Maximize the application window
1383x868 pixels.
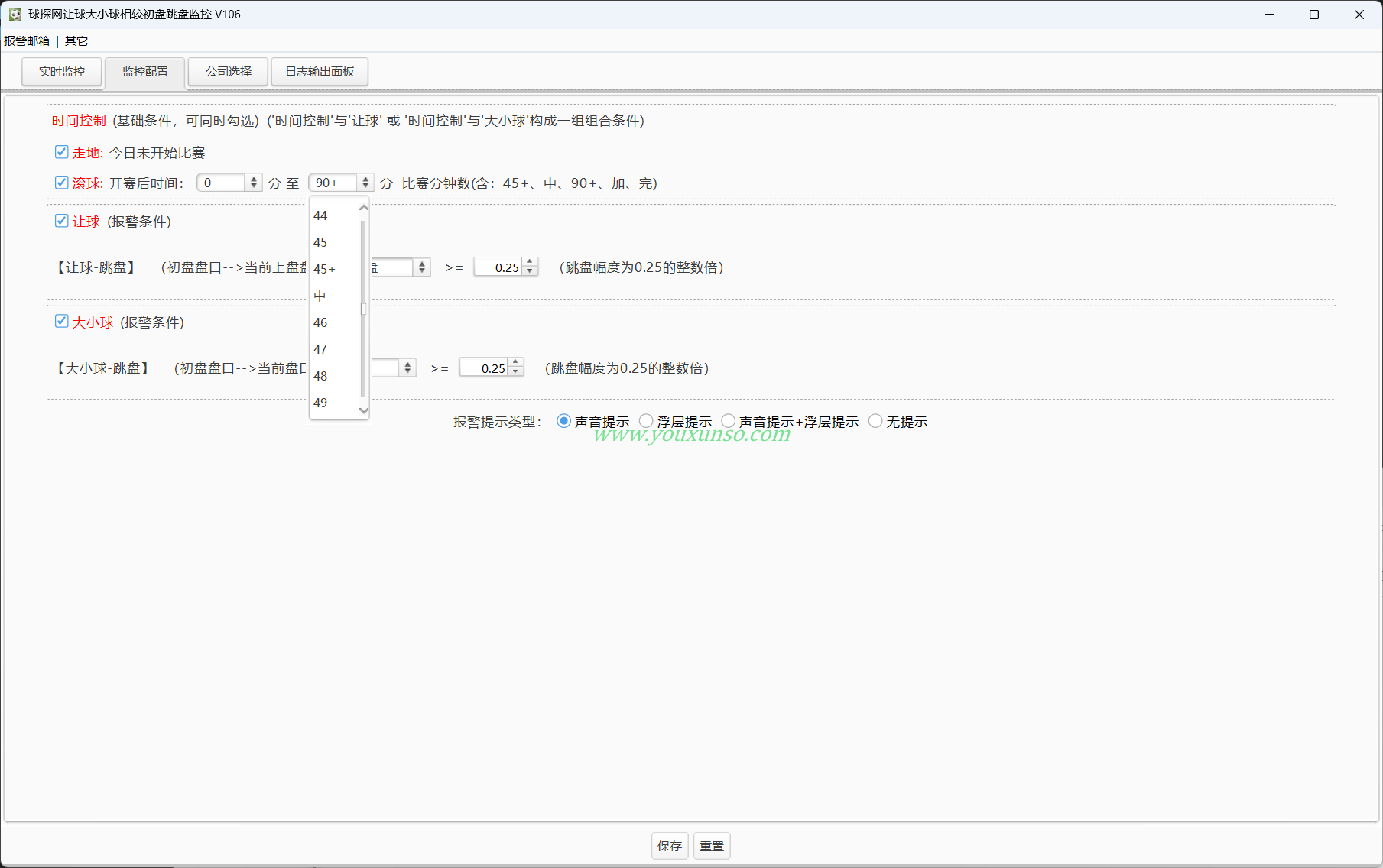pyautogui.click(x=1314, y=15)
